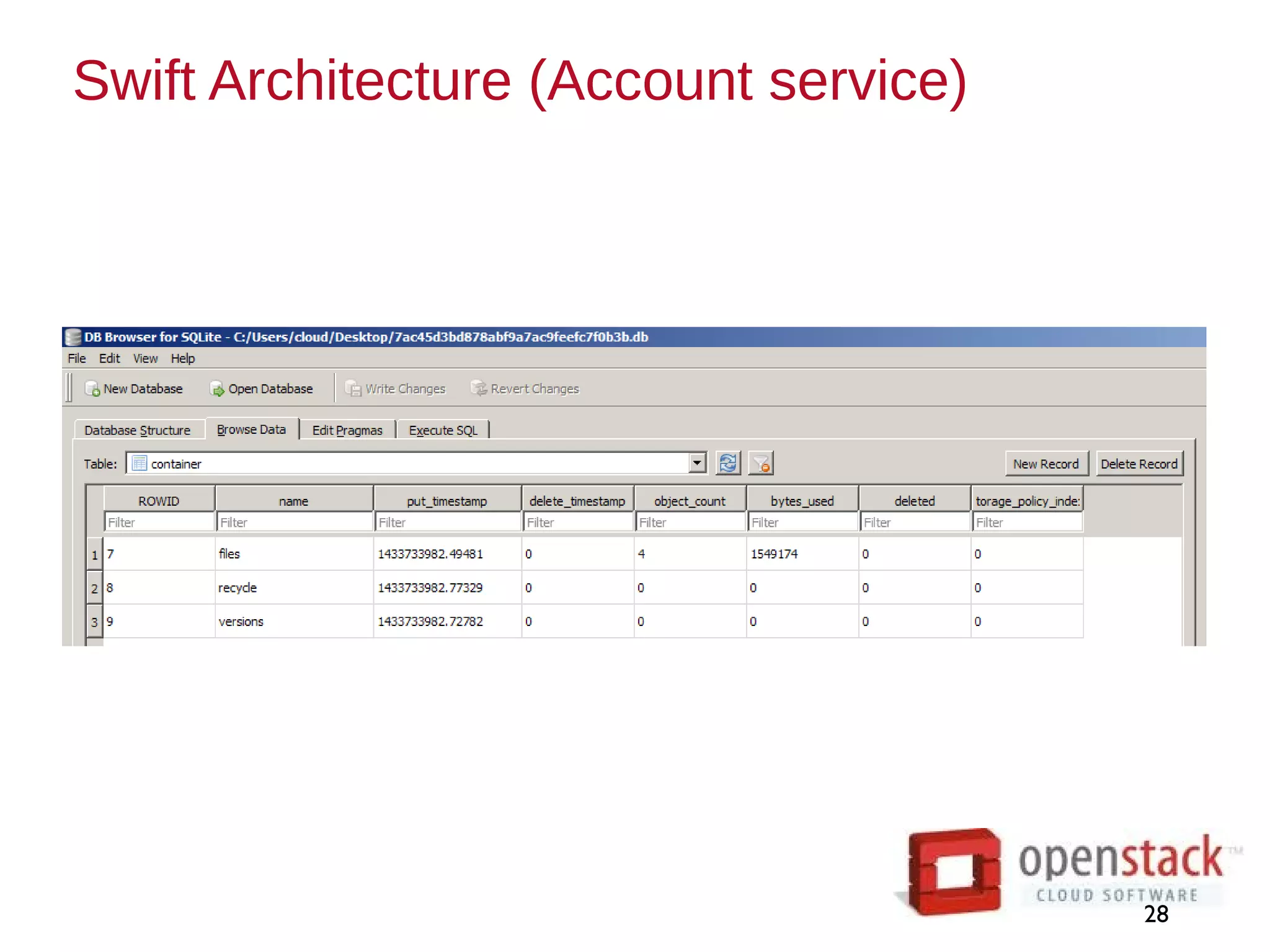Select timestamp cell 1433733982.77329
The image size is (1270, 952).
[447, 587]
